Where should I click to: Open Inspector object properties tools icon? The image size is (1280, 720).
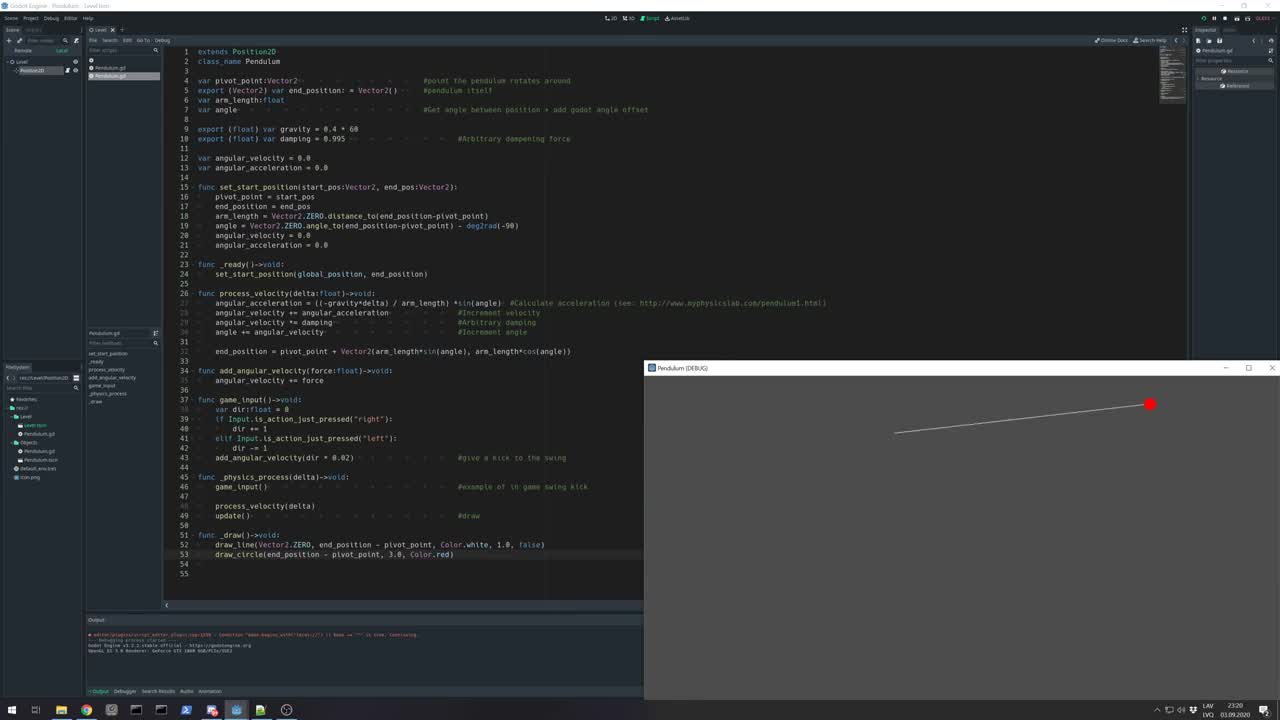tap(1271, 51)
